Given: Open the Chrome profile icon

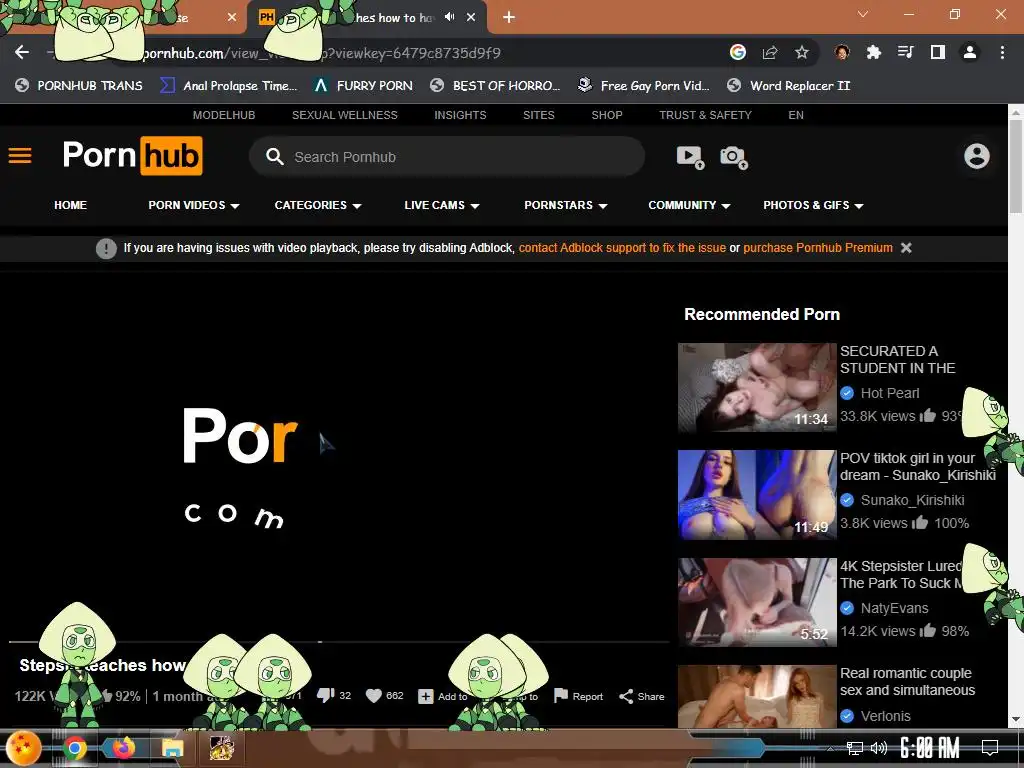Looking at the screenshot, I should click(x=970, y=52).
